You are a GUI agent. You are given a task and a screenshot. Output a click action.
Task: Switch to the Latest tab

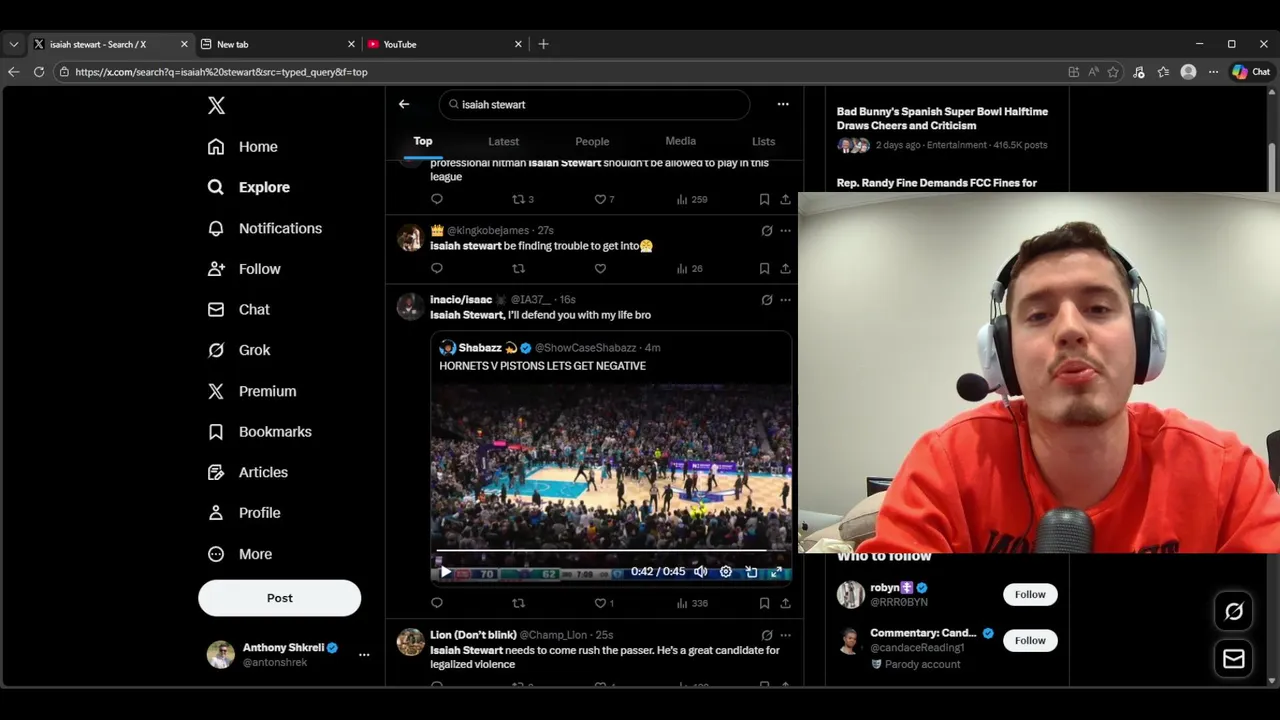(x=503, y=141)
